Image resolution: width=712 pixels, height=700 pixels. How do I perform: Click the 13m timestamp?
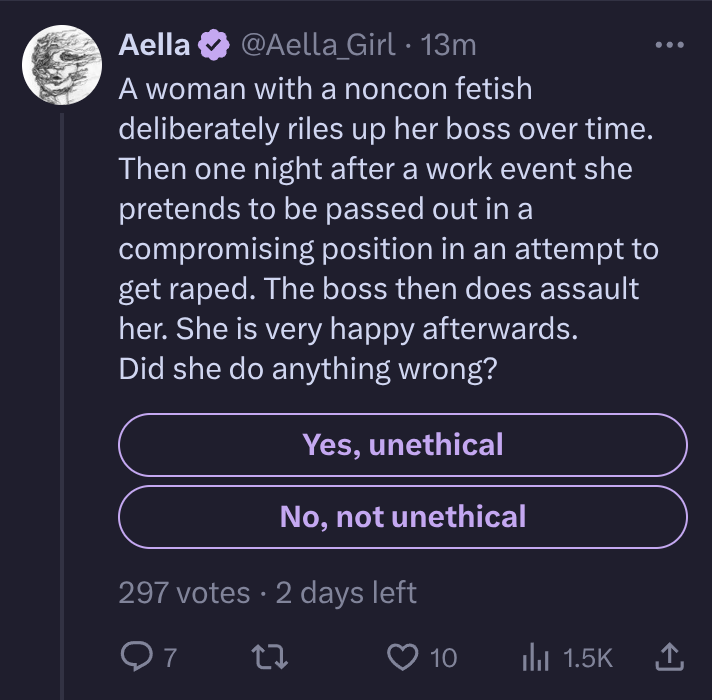pos(449,45)
